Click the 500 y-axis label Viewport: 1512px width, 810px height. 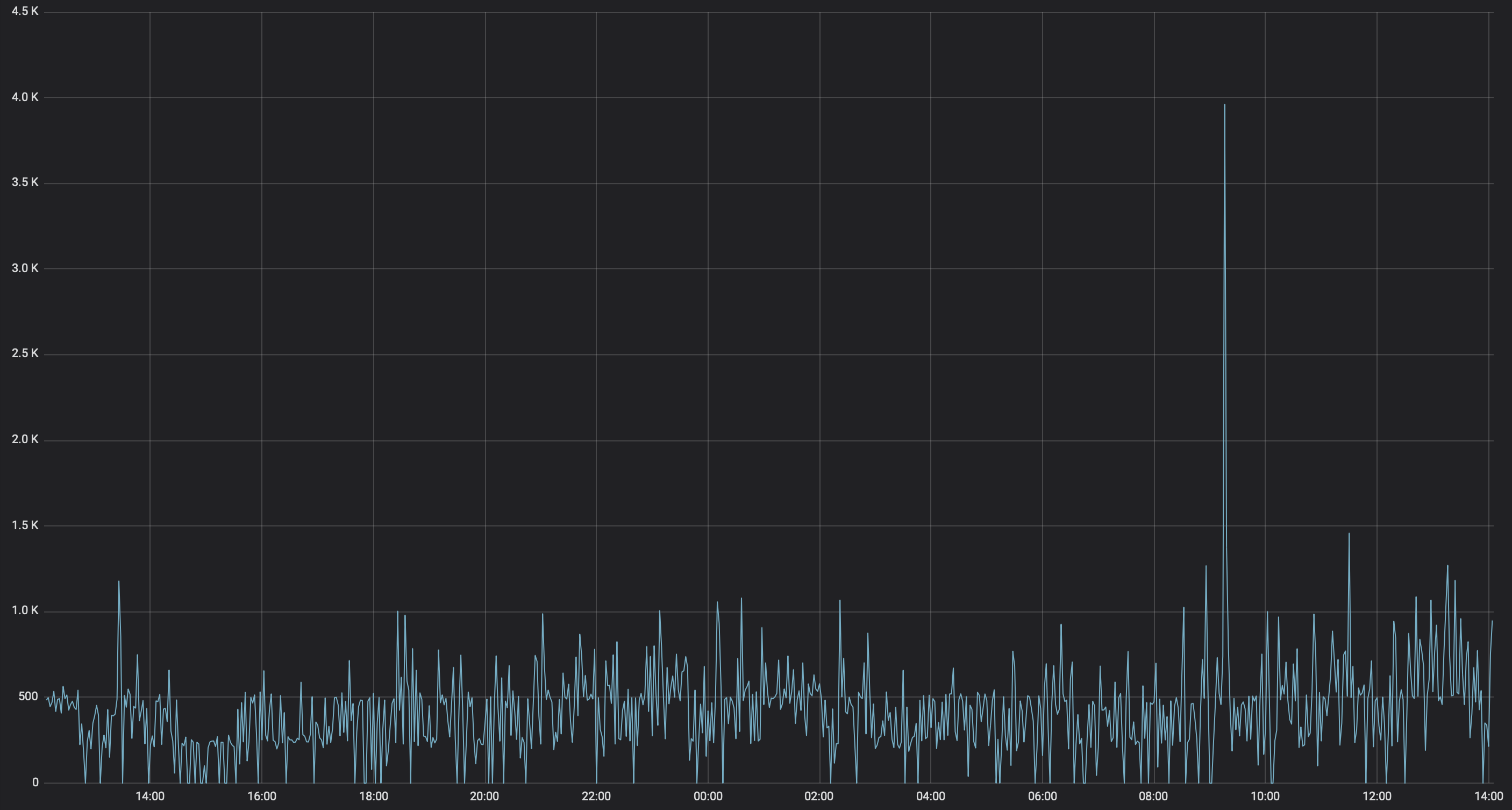[x=28, y=697]
